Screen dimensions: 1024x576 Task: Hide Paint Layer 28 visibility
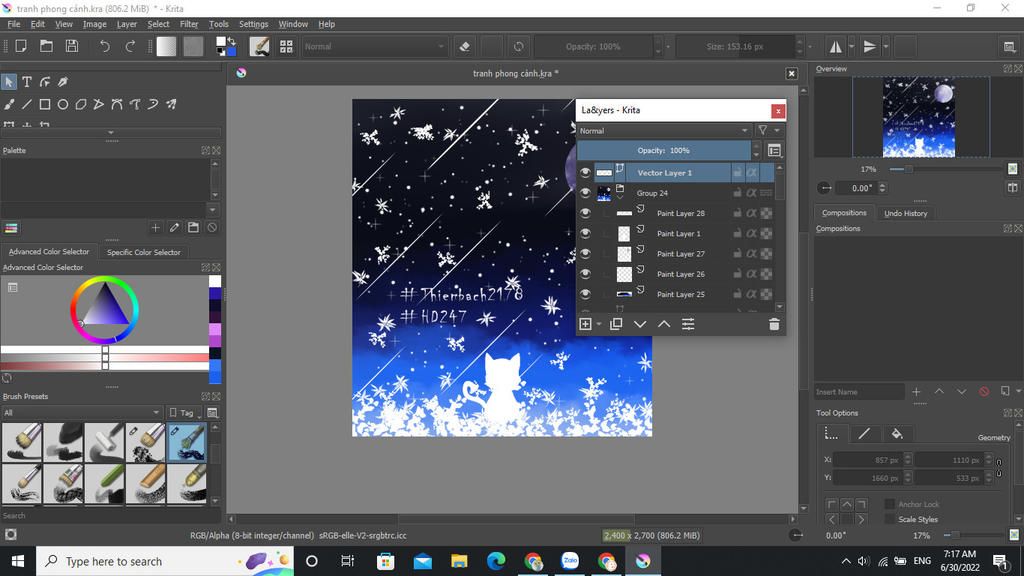coord(585,213)
